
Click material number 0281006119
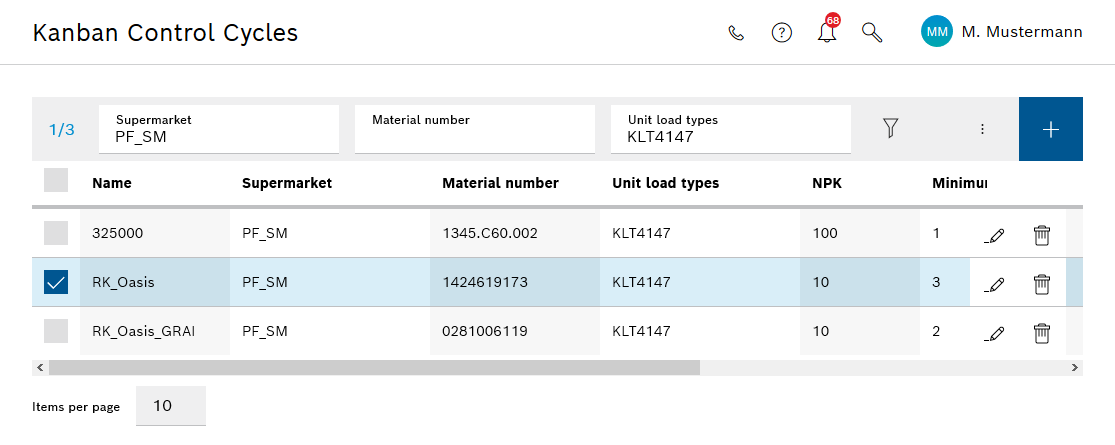point(485,331)
